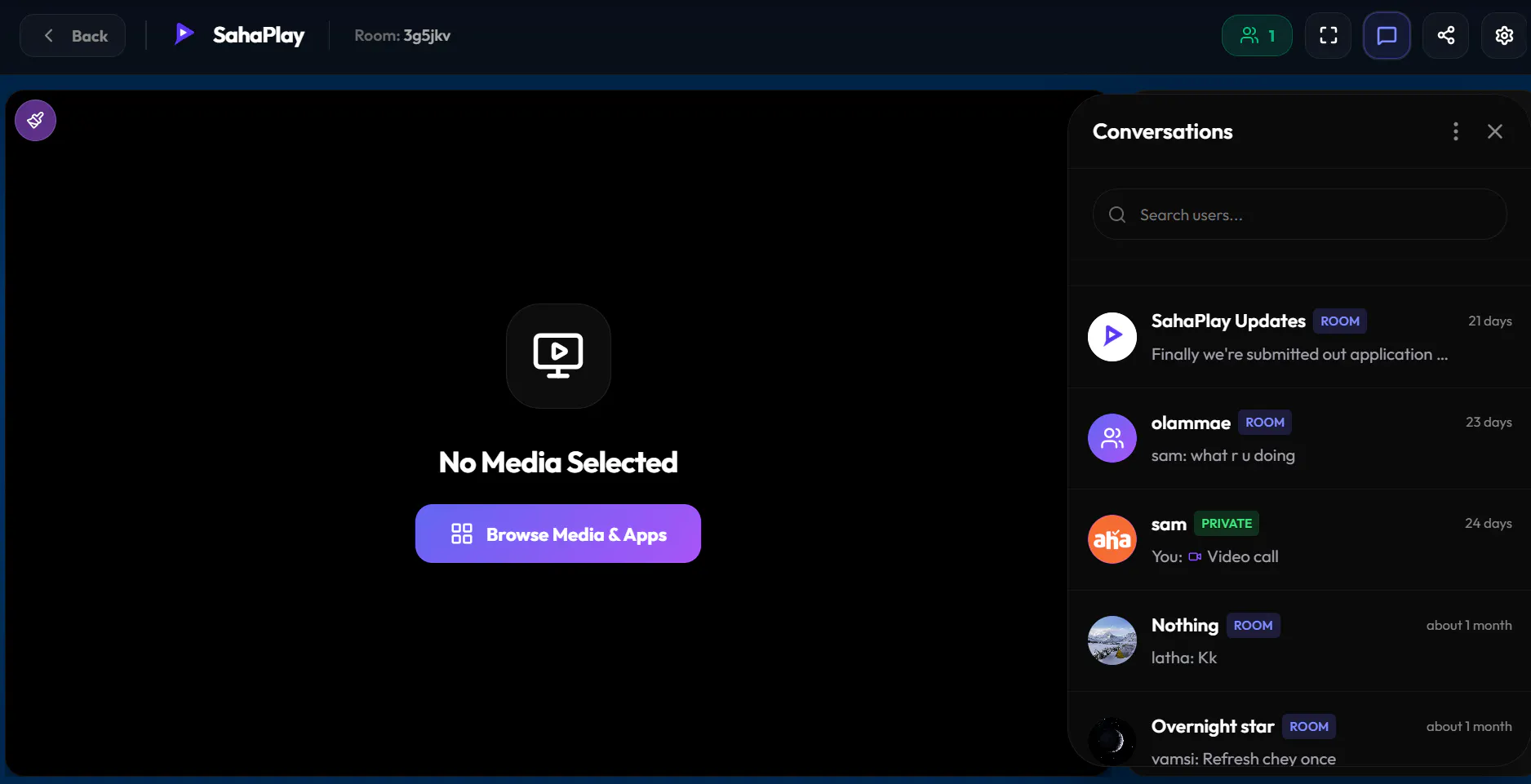Click 'vamsi: Refresh chey once' preview
Screen dimensions: 1531x784
point(1243,759)
